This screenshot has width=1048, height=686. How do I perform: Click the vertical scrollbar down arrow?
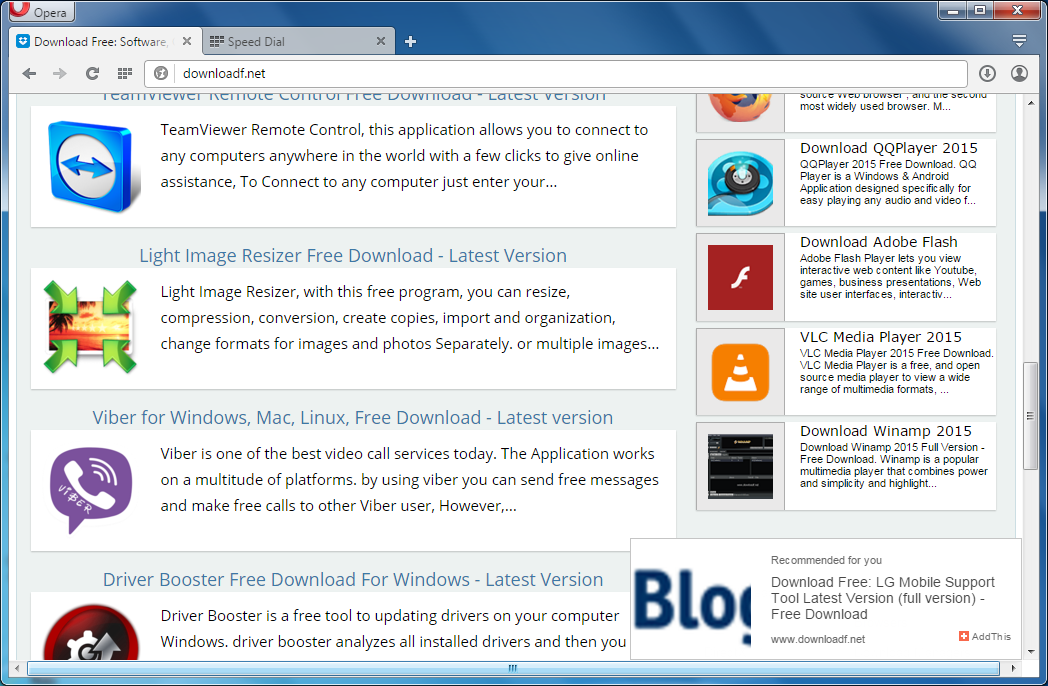1030,651
